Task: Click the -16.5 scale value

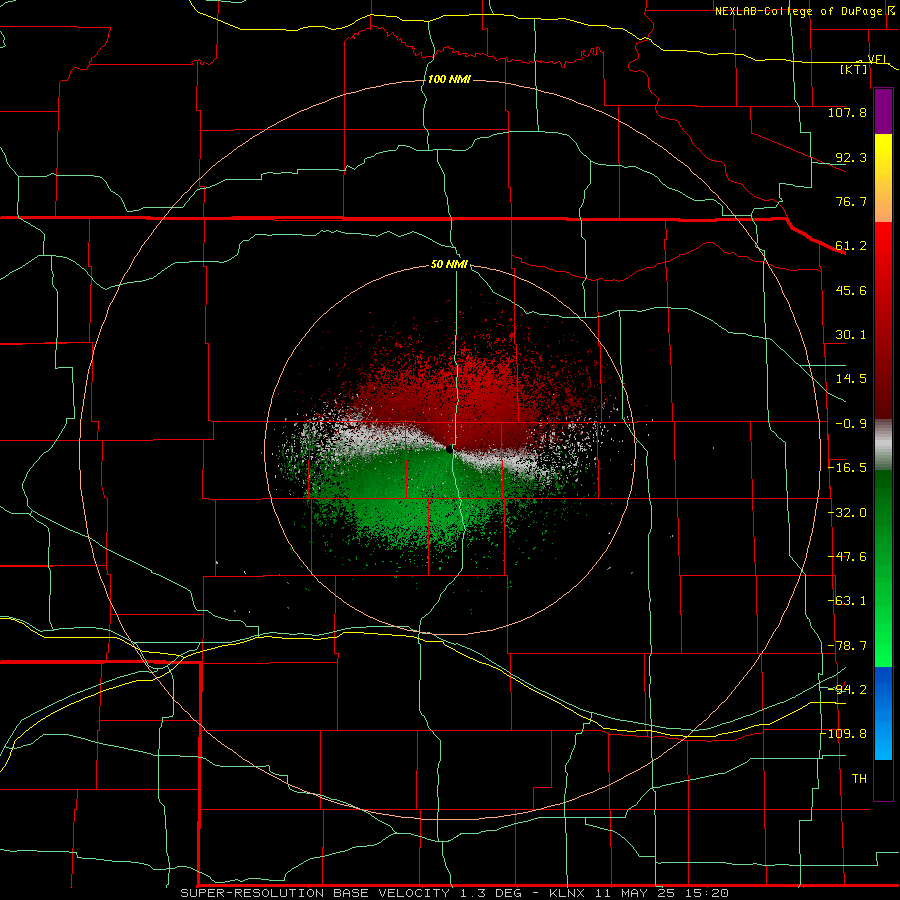Action: [x=848, y=468]
